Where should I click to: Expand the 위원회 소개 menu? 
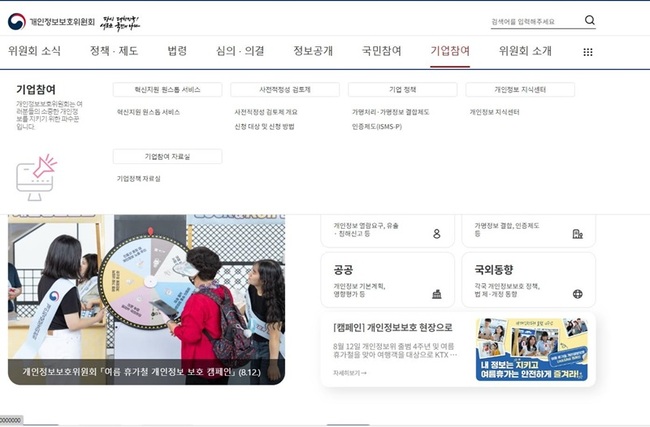click(525, 51)
